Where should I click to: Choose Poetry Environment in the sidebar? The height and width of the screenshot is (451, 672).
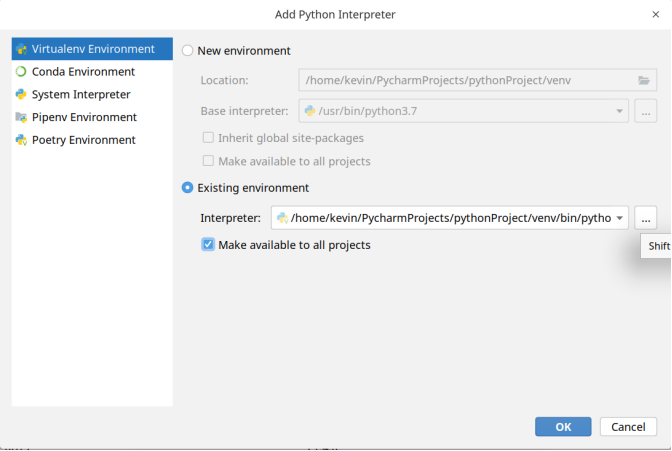[x=84, y=140]
